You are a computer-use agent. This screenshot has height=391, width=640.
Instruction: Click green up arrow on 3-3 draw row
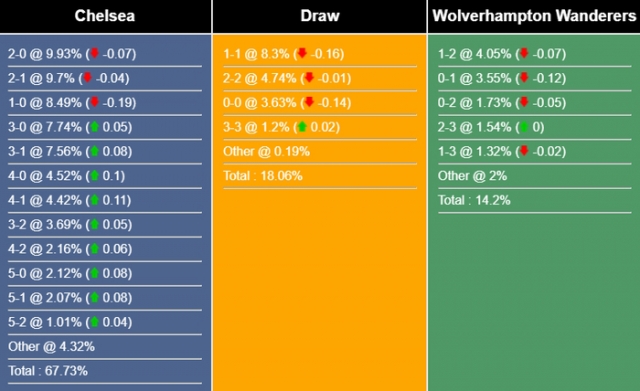pyautogui.click(x=302, y=126)
